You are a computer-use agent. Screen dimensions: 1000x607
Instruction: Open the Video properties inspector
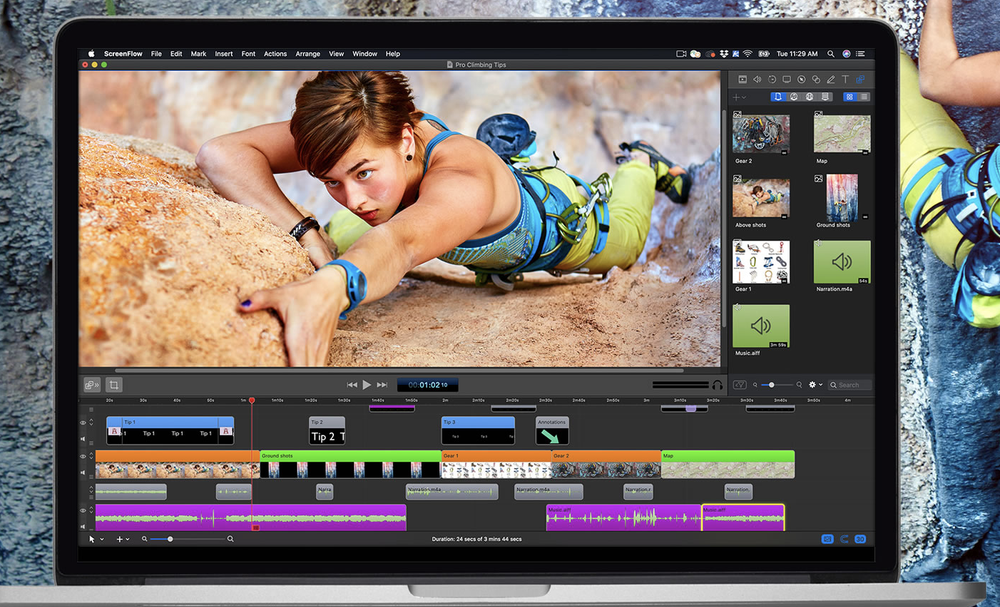pyautogui.click(x=743, y=79)
